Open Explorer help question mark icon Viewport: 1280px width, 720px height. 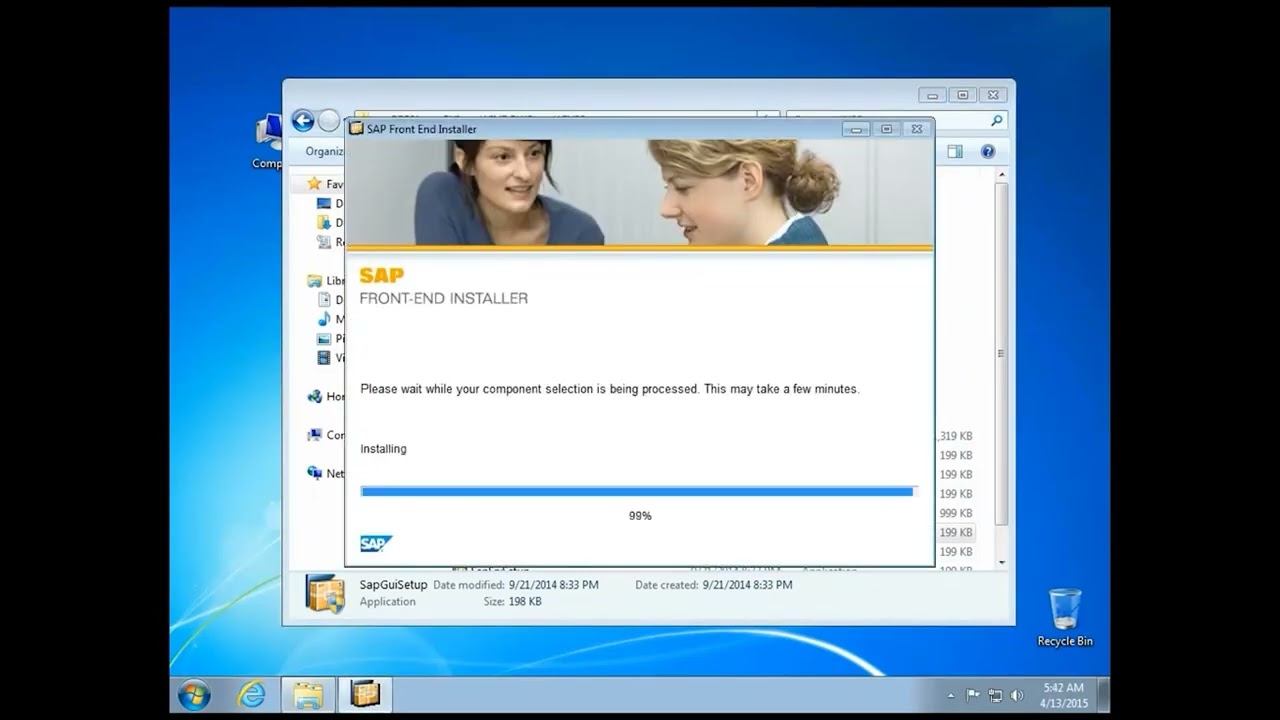pos(988,151)
